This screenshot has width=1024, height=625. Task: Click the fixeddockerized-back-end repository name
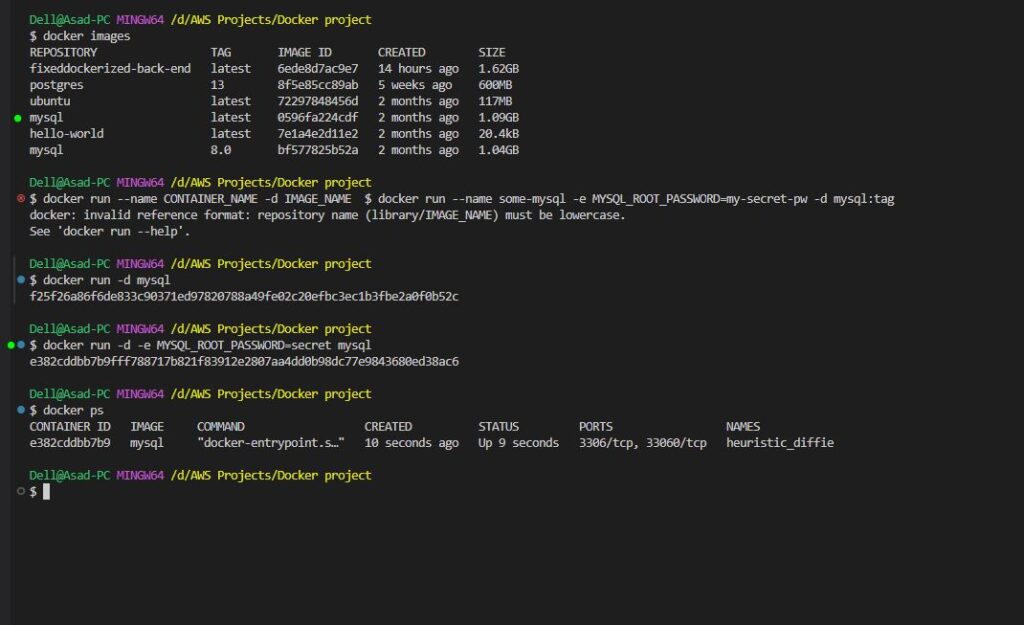(x=110, y=69)
